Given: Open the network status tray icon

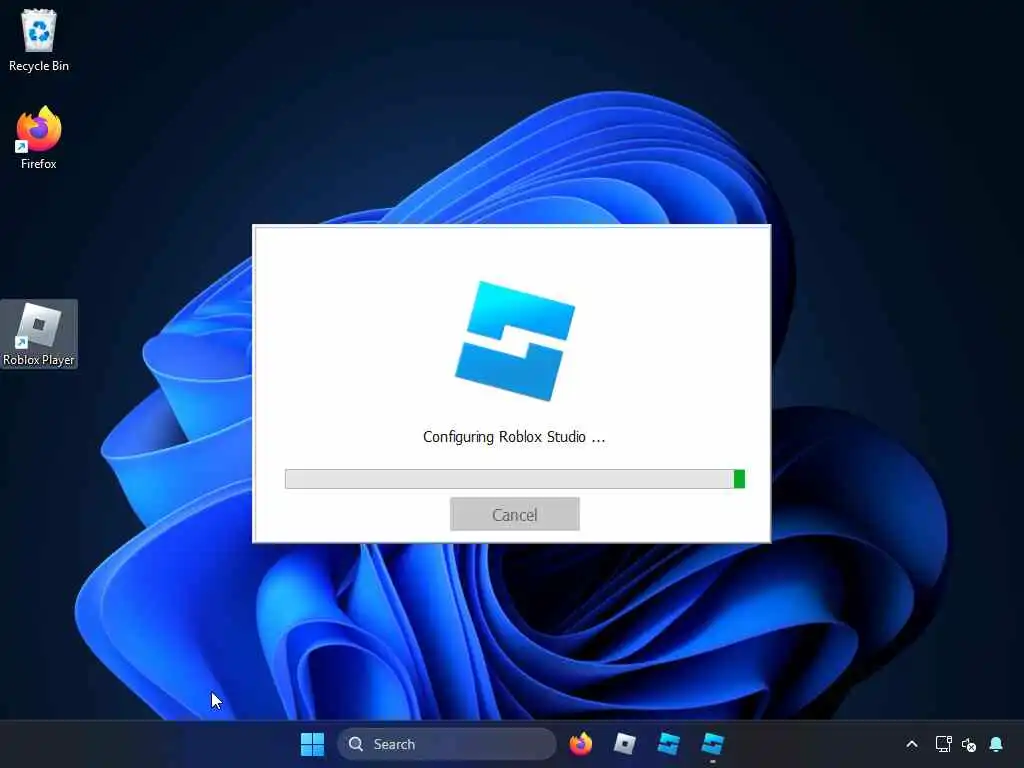Looking at the screenshot, I should pyautogui.click(x=943, y=744).
